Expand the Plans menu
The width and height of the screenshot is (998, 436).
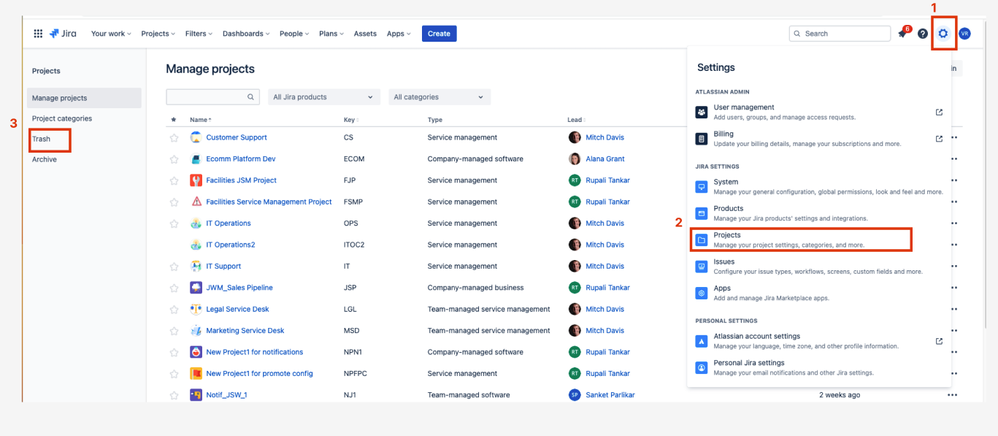click(x=331, y=34)
